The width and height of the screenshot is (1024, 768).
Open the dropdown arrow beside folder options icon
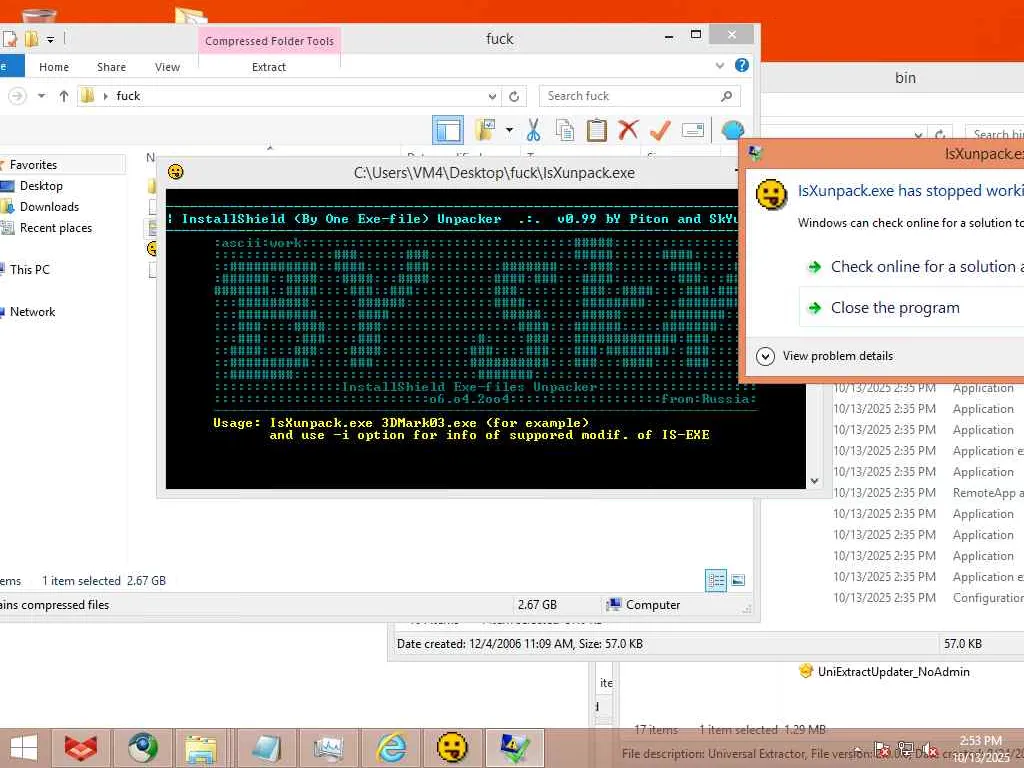(509, 130)
